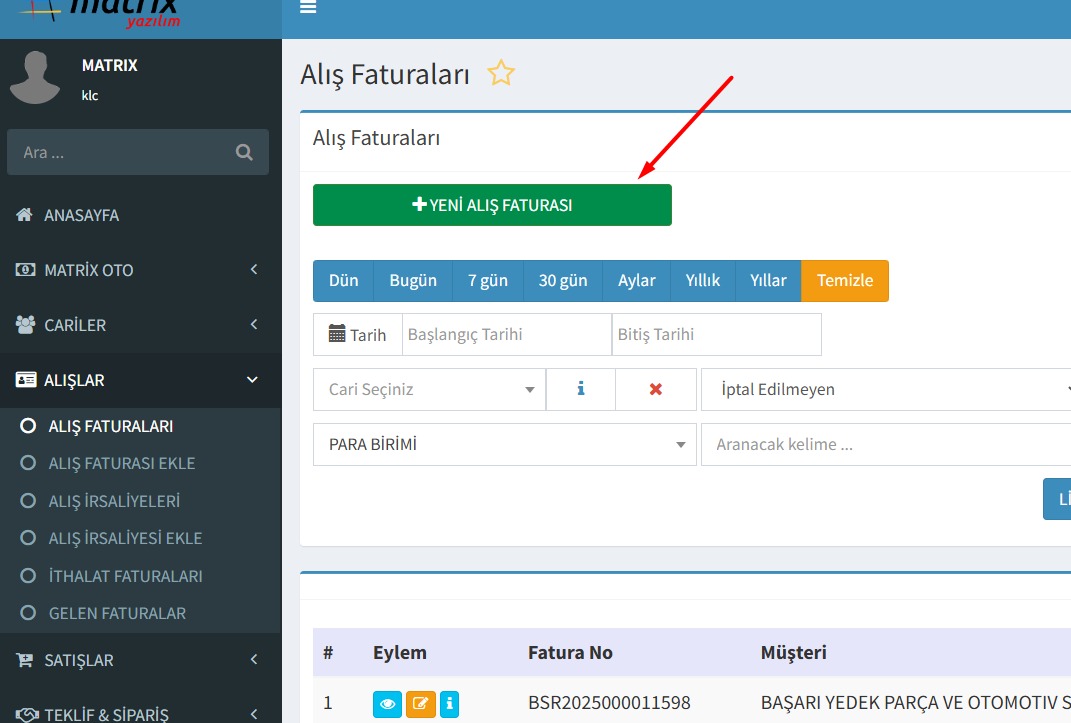
Task: Expand the Satışlar sidebar menu
Action: coord(140,660)
